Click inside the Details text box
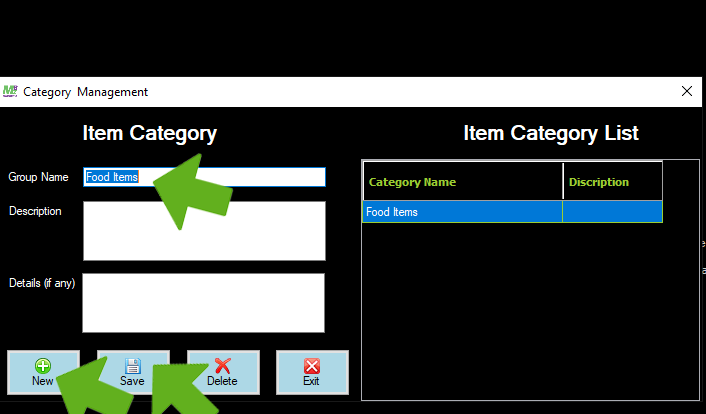This screenshot has width=706, height=414. (204, 302)
